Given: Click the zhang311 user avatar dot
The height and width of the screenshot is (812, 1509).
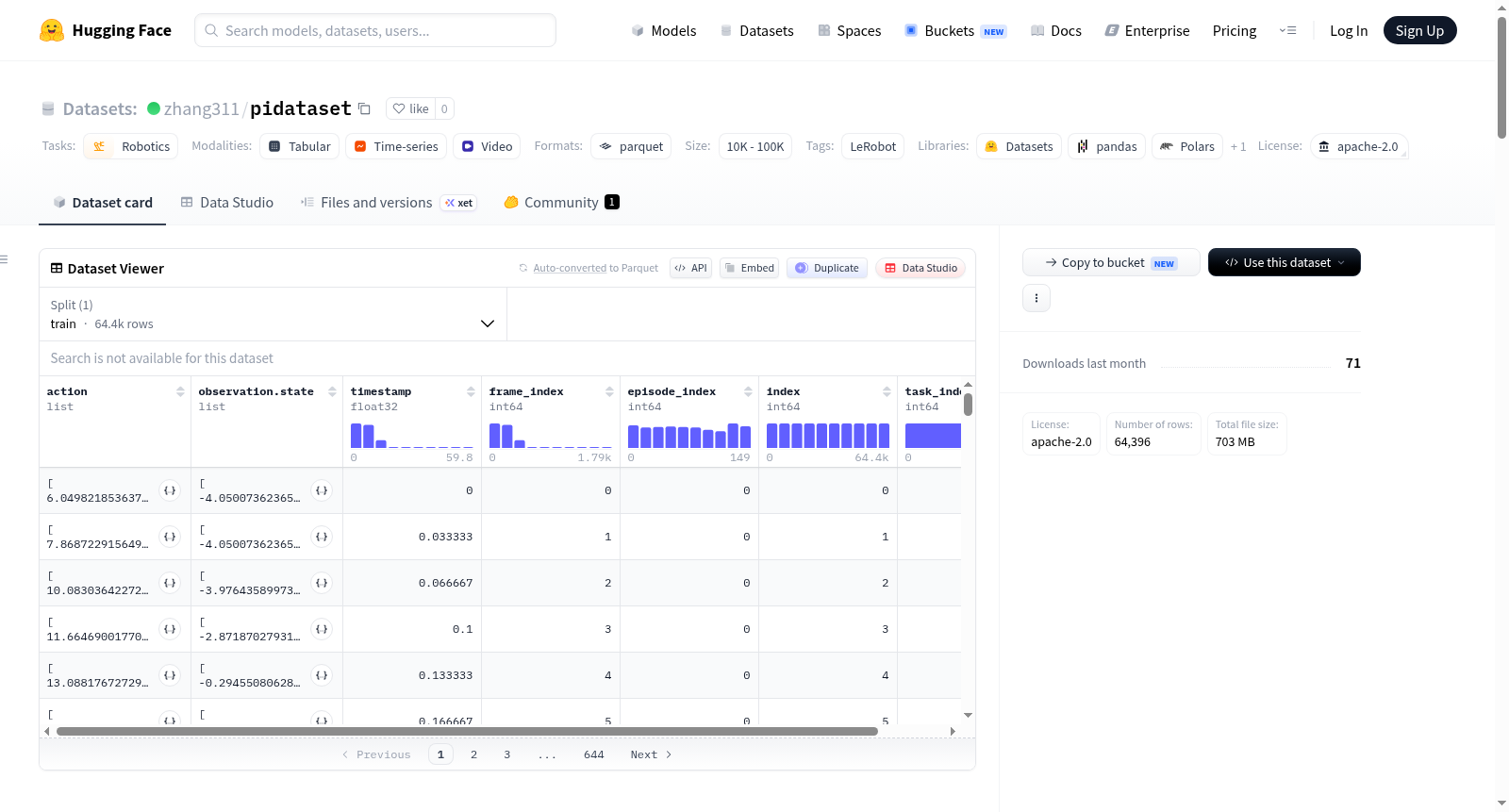Looking at the screenshot, I should [x=154, y=108].
